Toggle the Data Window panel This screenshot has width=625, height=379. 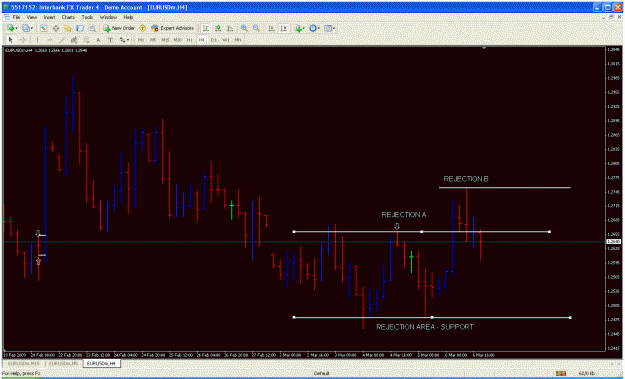click(56, 28)
